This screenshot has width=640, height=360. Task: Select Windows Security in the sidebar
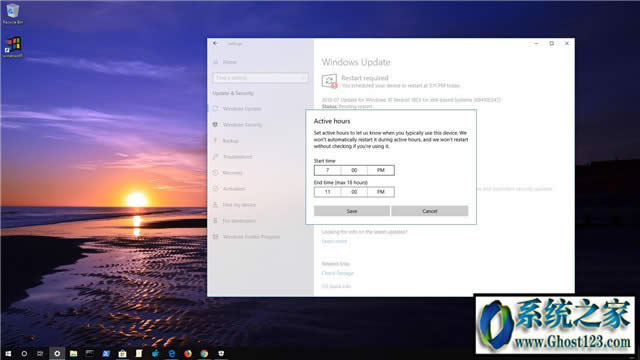click(x=242, y=124)
